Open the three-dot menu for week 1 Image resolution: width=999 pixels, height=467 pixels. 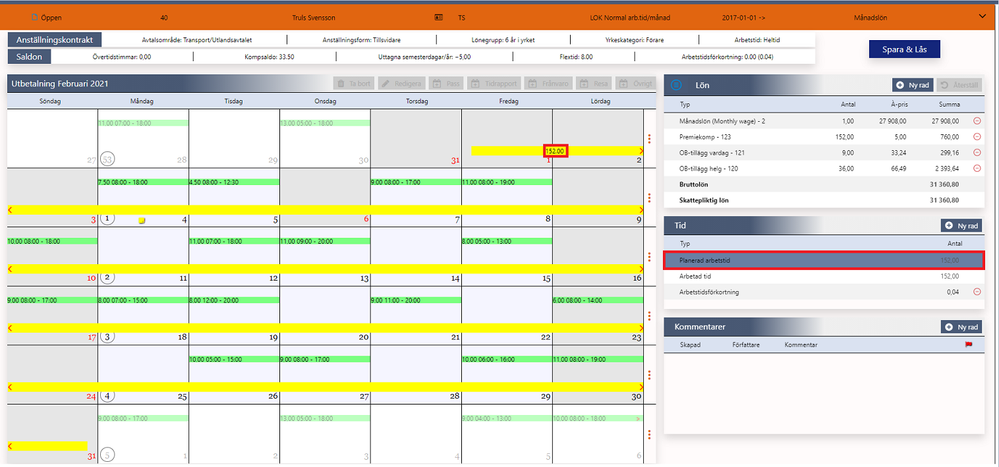649,198
